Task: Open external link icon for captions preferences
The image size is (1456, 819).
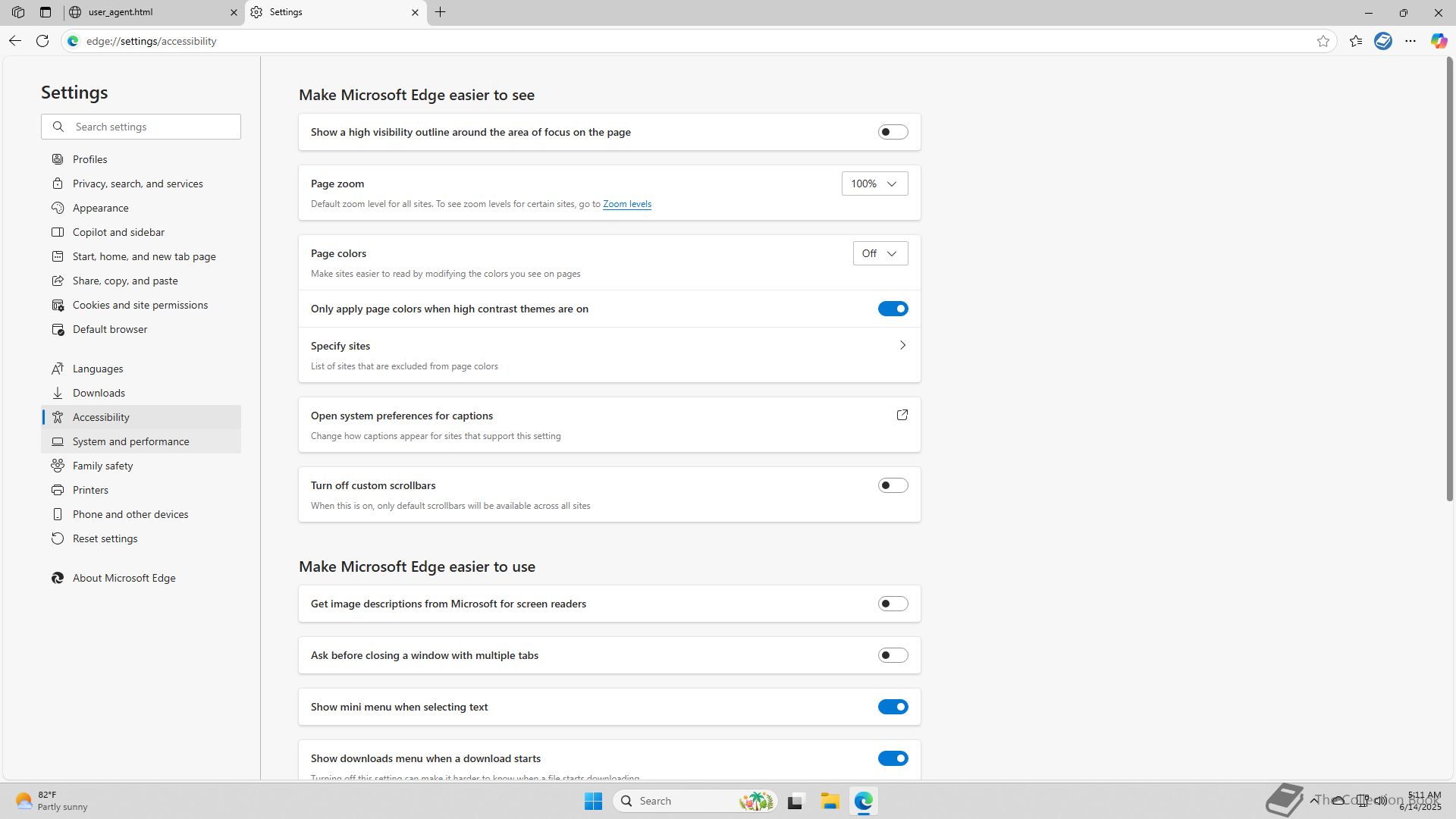Action: click(902, 415)
